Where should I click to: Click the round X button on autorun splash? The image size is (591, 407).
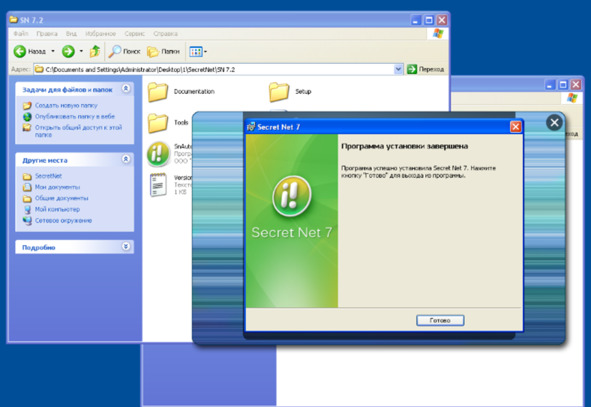554,122
